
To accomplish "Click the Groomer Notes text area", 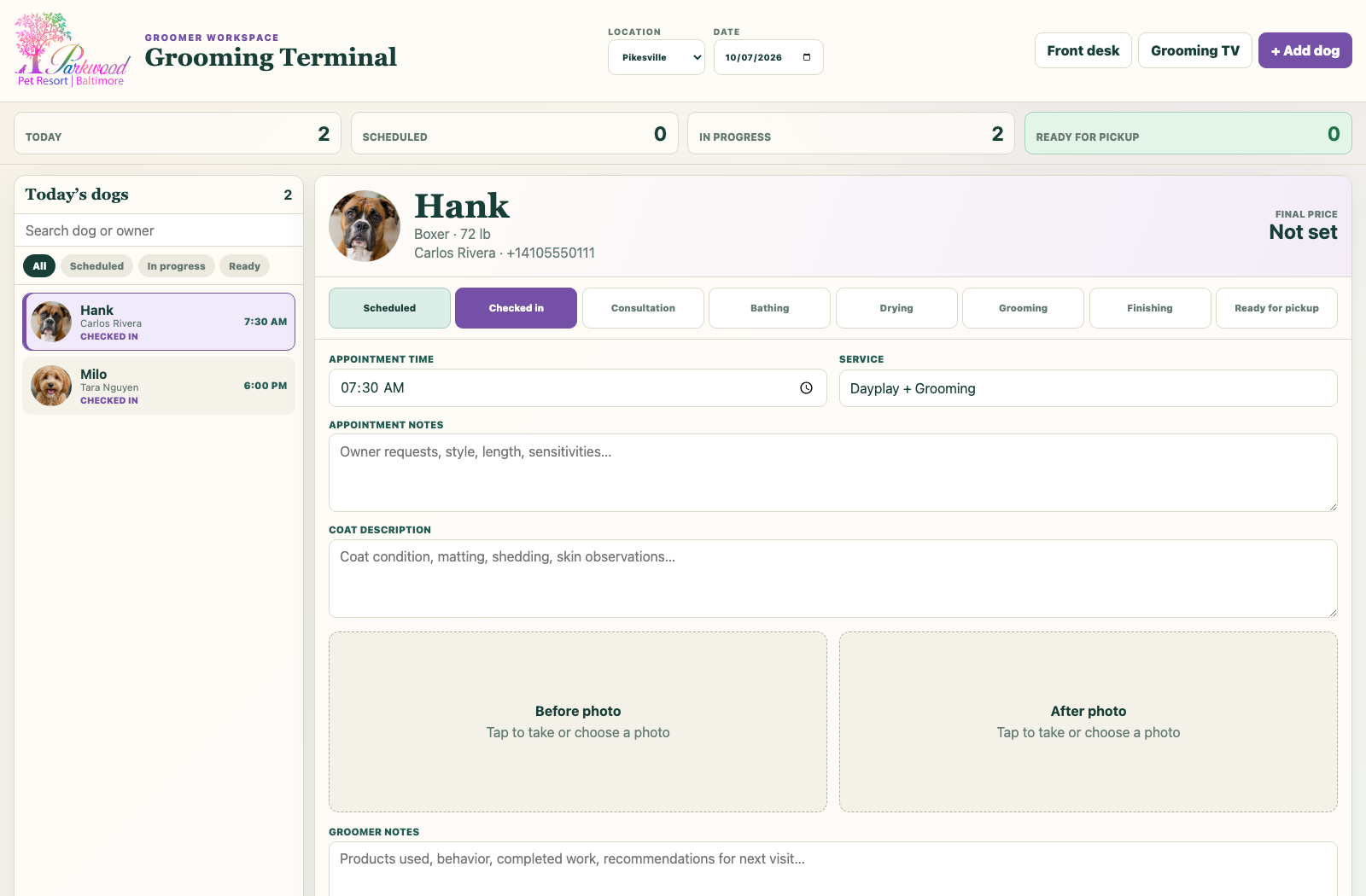I will pos(833,869).
